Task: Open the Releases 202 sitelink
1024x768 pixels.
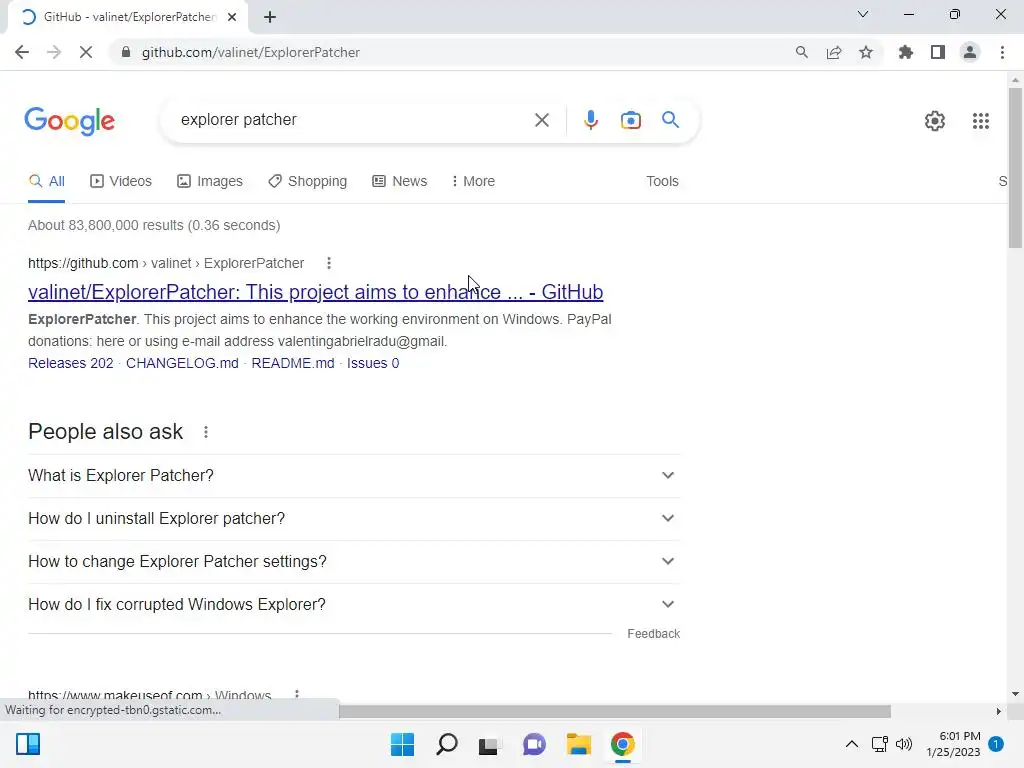Action: [71, 363]
